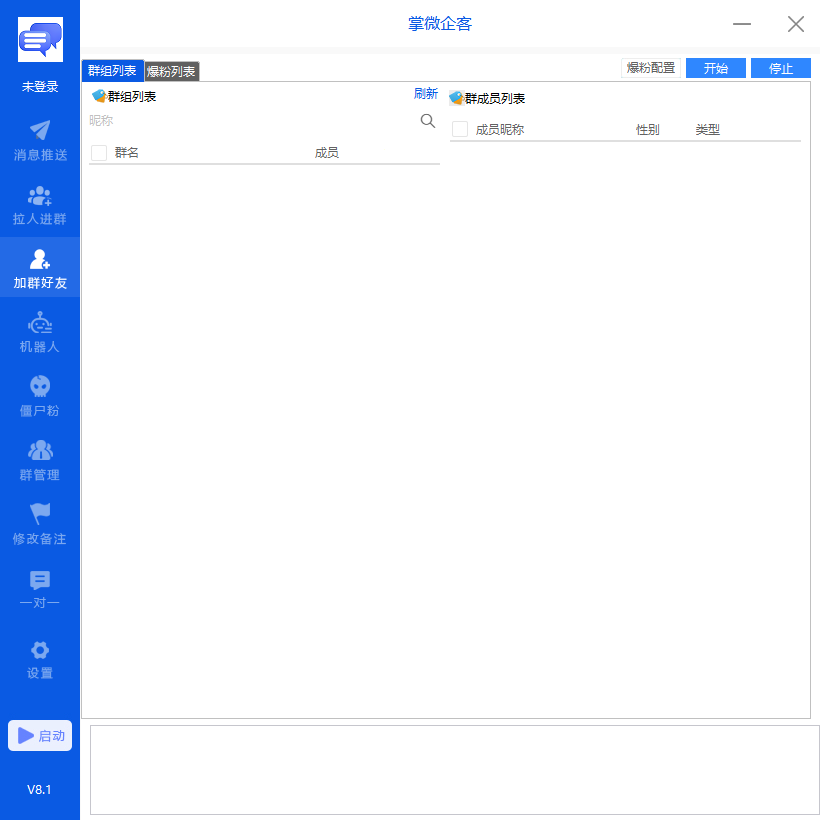Viewport: 820px width, 820px height.
Task: Click the 刷新 refresh link
Action: [425, 93]
